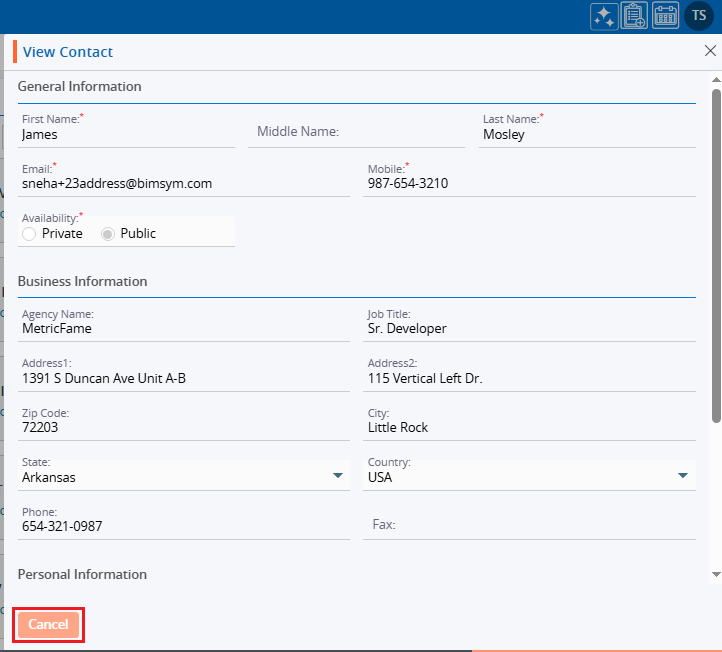This screenshot has height=652, width=722.
Task: Click the Email field
Action: [x=184, y=184]
